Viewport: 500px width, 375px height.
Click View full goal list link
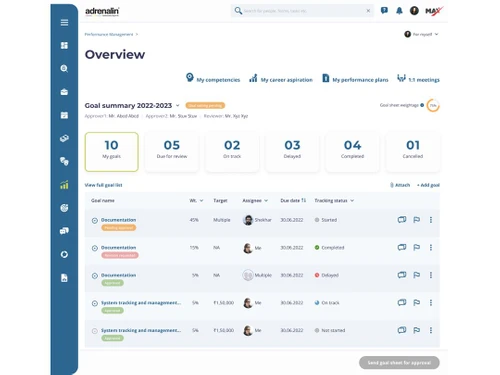[x=103, y=185]
